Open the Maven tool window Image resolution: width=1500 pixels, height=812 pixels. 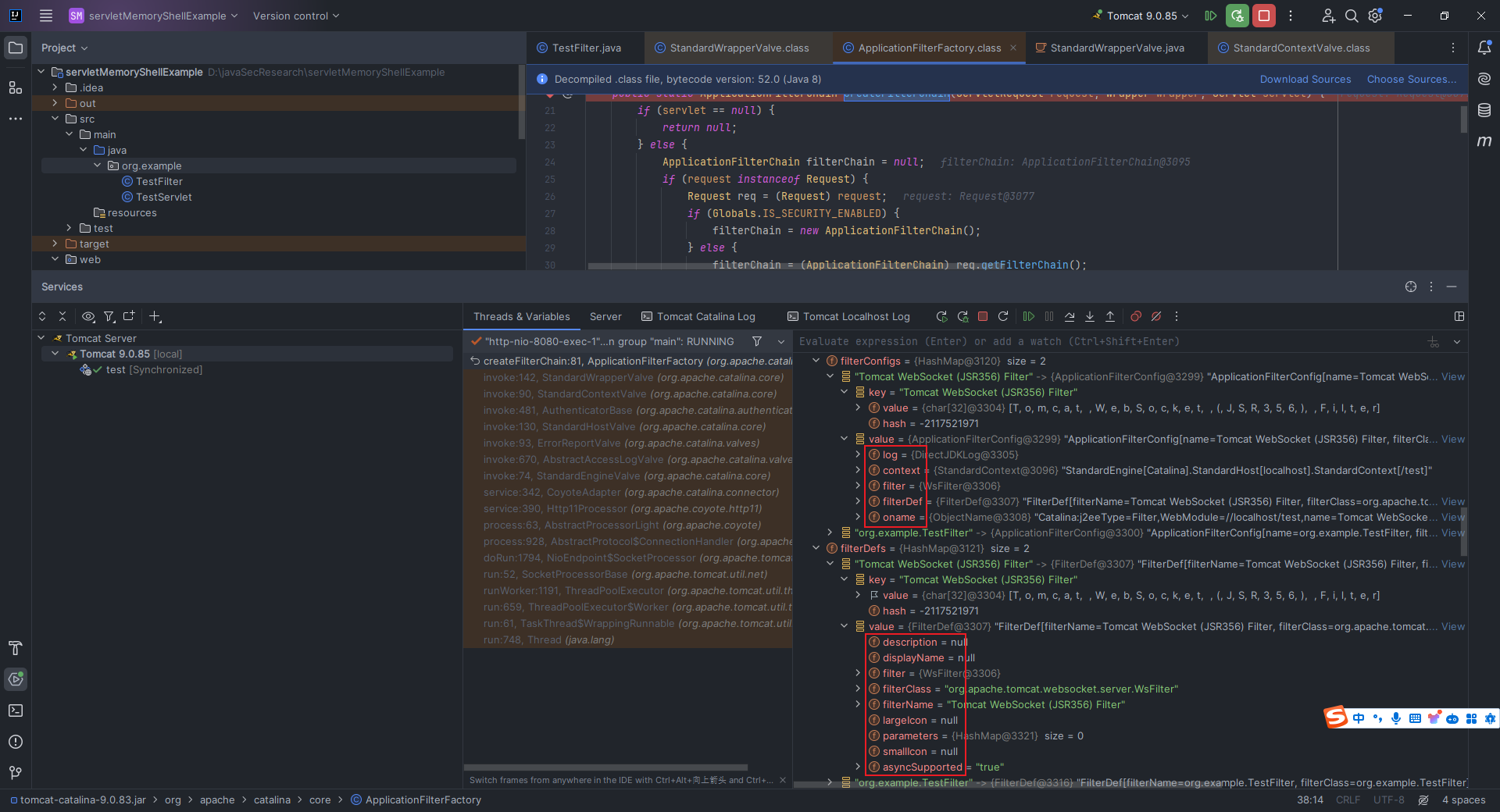point(1484,141)
